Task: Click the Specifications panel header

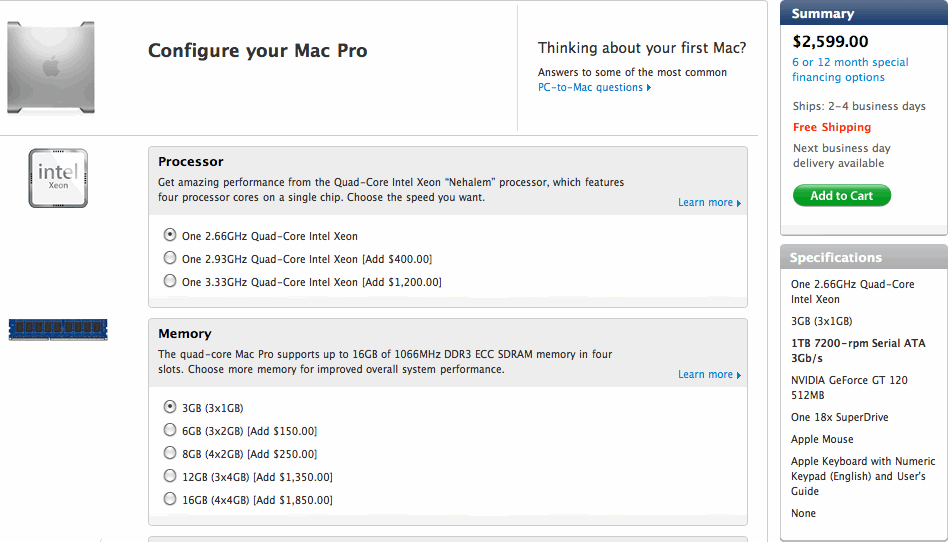Action: pos(864,257)
